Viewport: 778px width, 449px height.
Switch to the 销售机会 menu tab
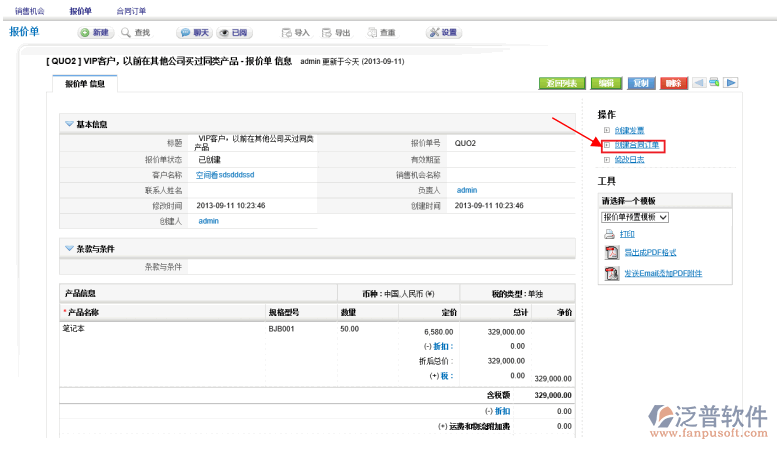click(x=29, y=10)
